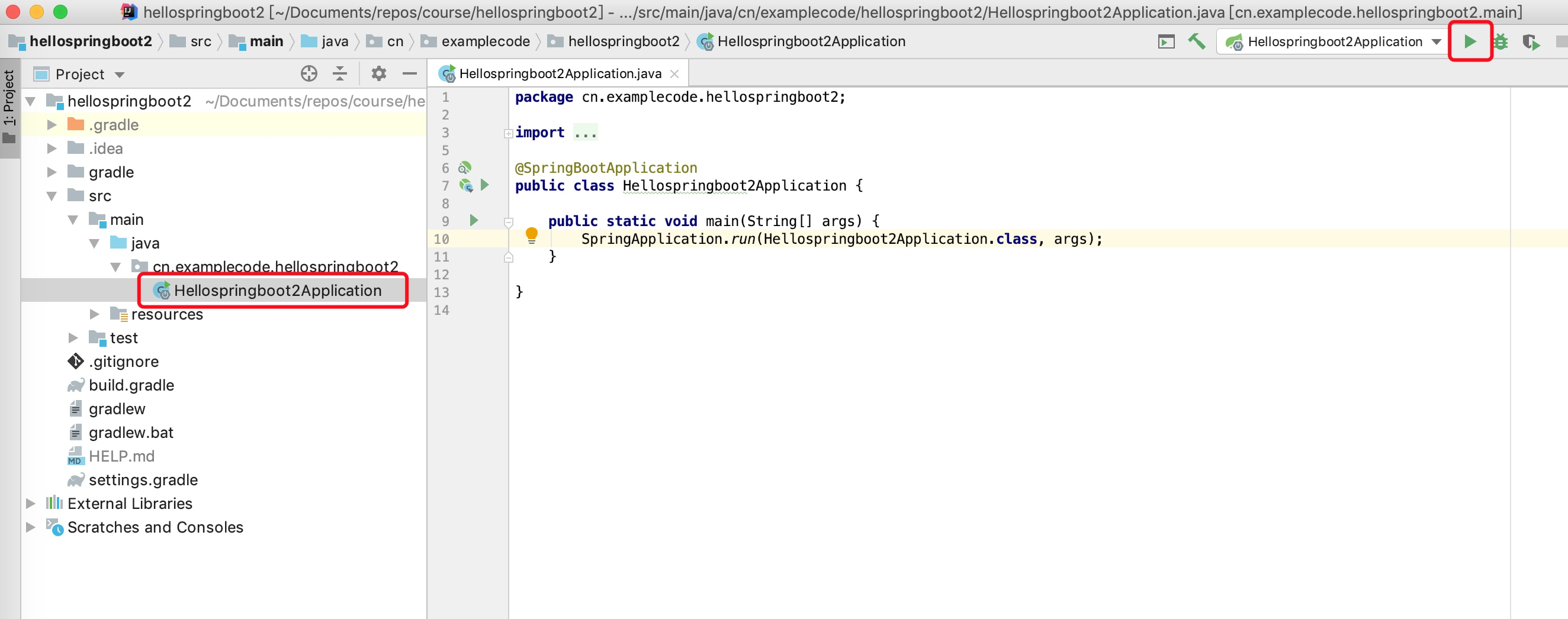
Task: Collapse the hellospringboot2 root project node
Action: pyautogui.click(x=31, y=101)
